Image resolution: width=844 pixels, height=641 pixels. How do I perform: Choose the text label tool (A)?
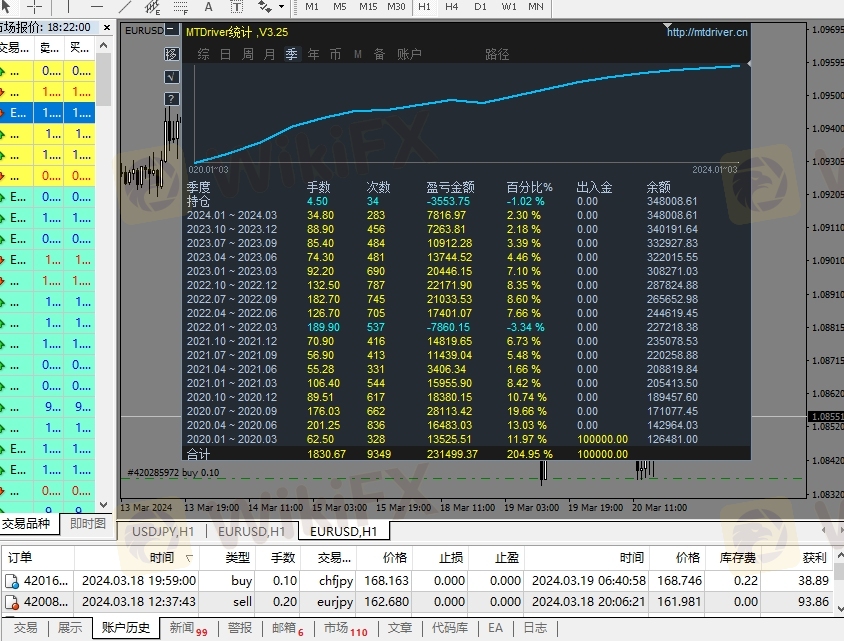[207, 7]
